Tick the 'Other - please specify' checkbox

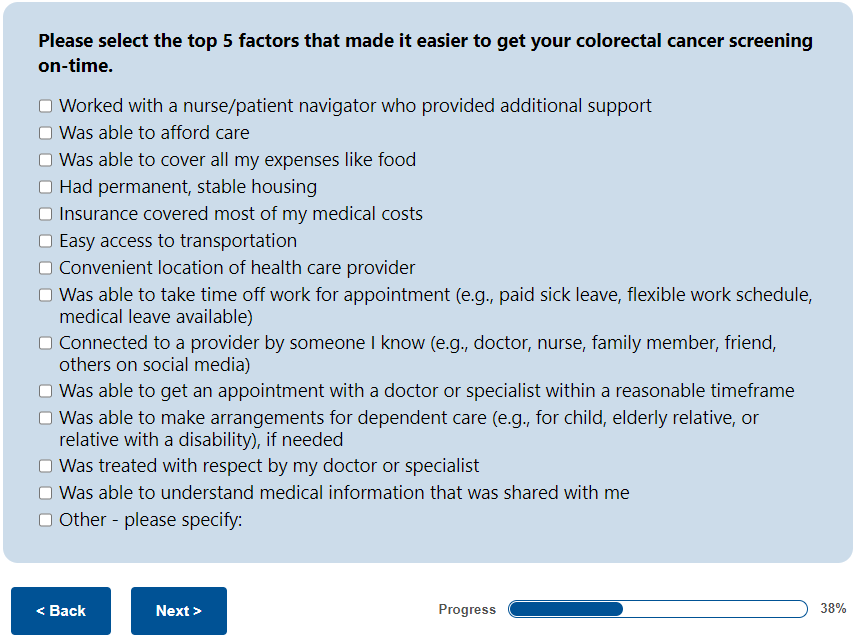tap(45, 520)
